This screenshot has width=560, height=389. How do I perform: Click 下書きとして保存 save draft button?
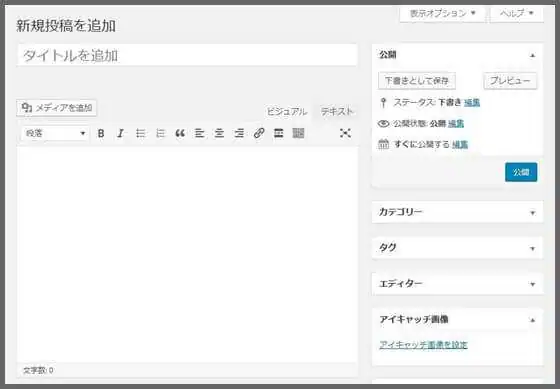pyautogui.click(x=417, y=81)
